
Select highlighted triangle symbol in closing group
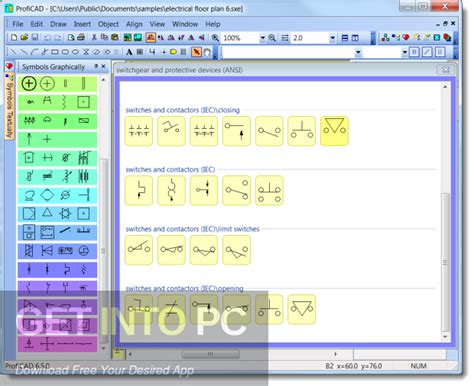point(334,131)
